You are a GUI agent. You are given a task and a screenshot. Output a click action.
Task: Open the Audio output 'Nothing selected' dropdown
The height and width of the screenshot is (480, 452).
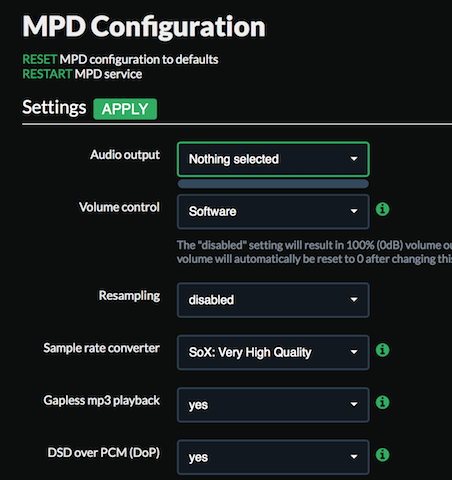(273, 159)
